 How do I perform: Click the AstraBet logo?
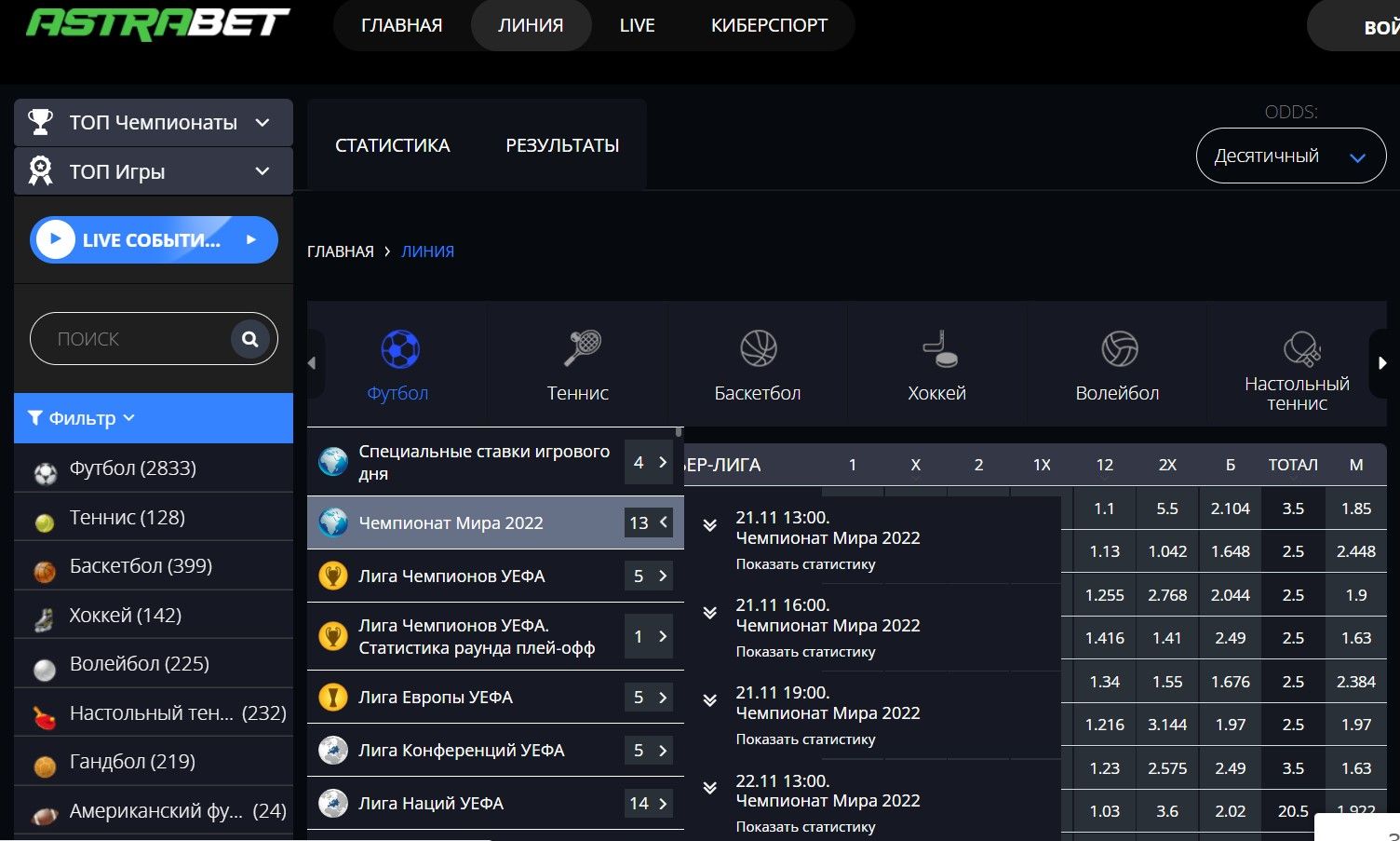(158, 24)
